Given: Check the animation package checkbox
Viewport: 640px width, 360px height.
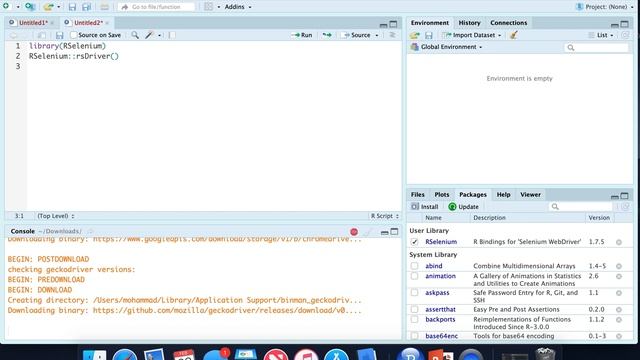Looking at the screenshot, I should [414, 276].
